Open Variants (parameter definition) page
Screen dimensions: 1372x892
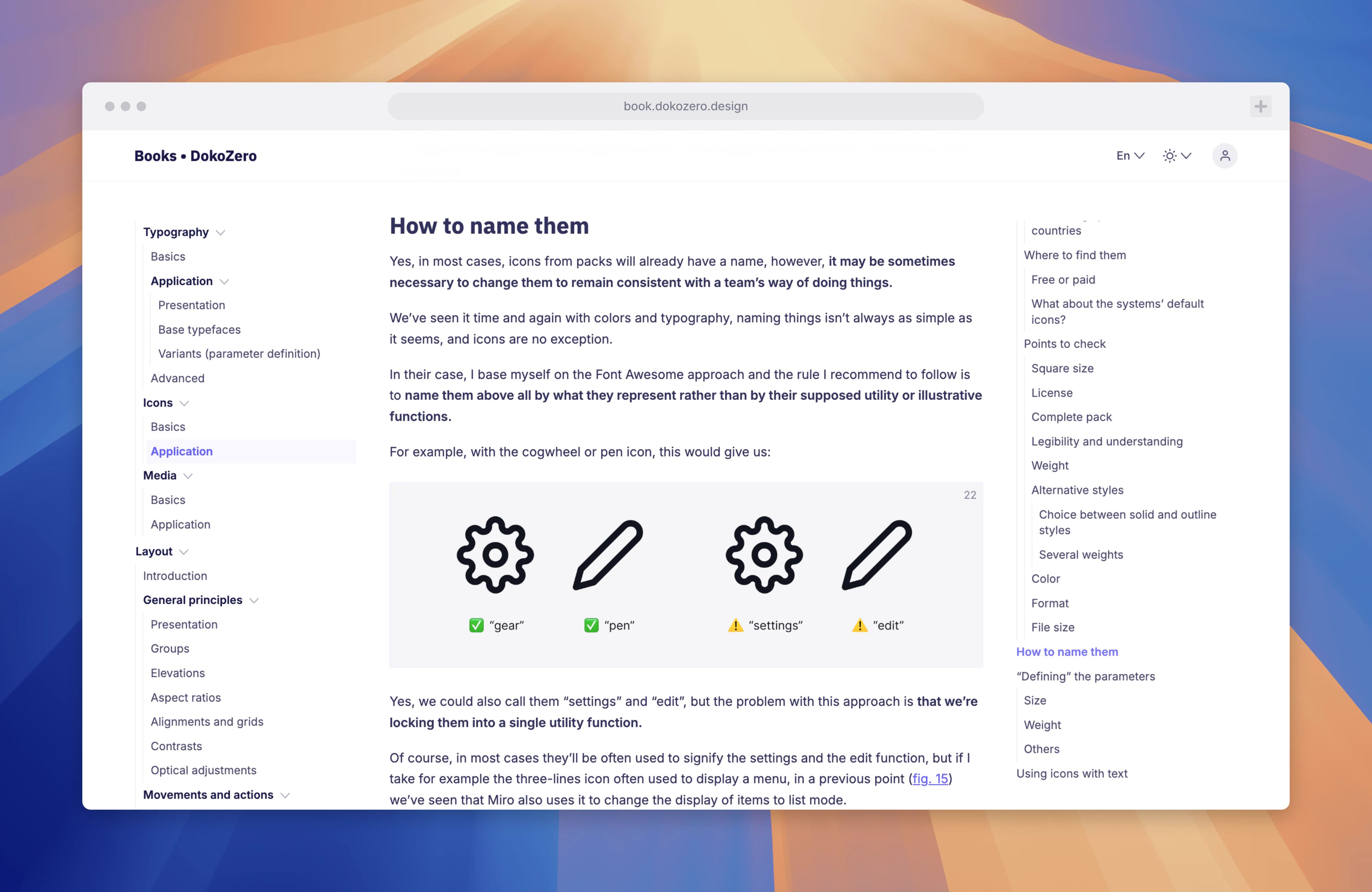click(x=239, y=353)
